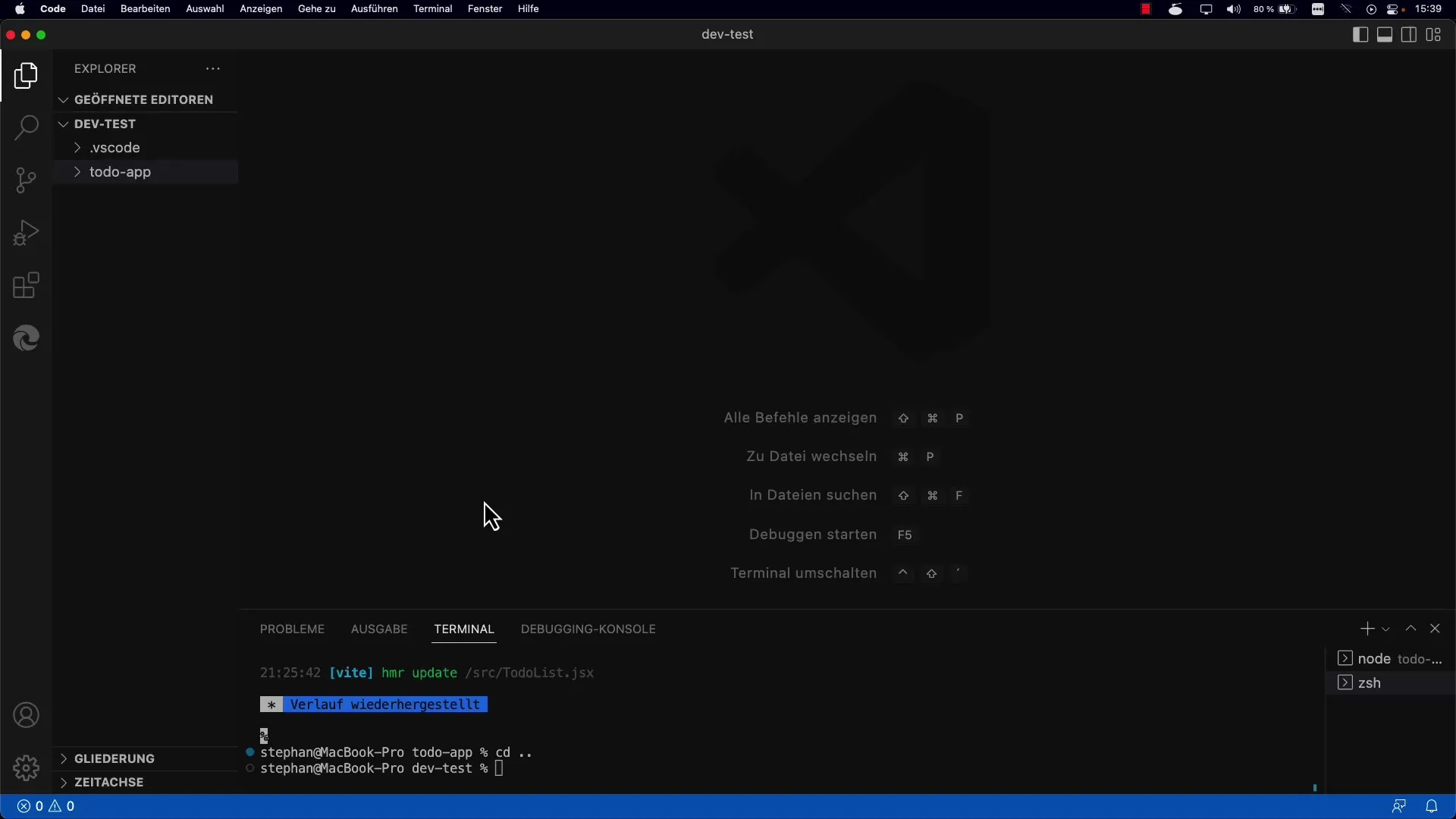Expand the todo-app folder tree
The image size is (1456, 819).
77,171
